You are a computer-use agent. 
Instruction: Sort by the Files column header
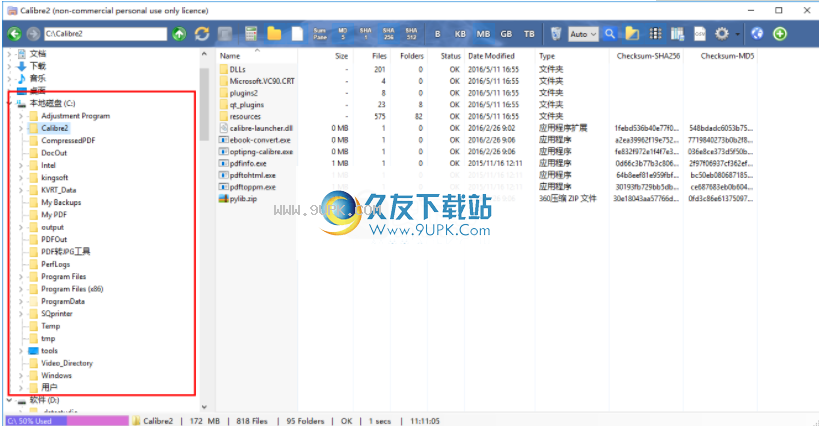click(x=379, y=56)
